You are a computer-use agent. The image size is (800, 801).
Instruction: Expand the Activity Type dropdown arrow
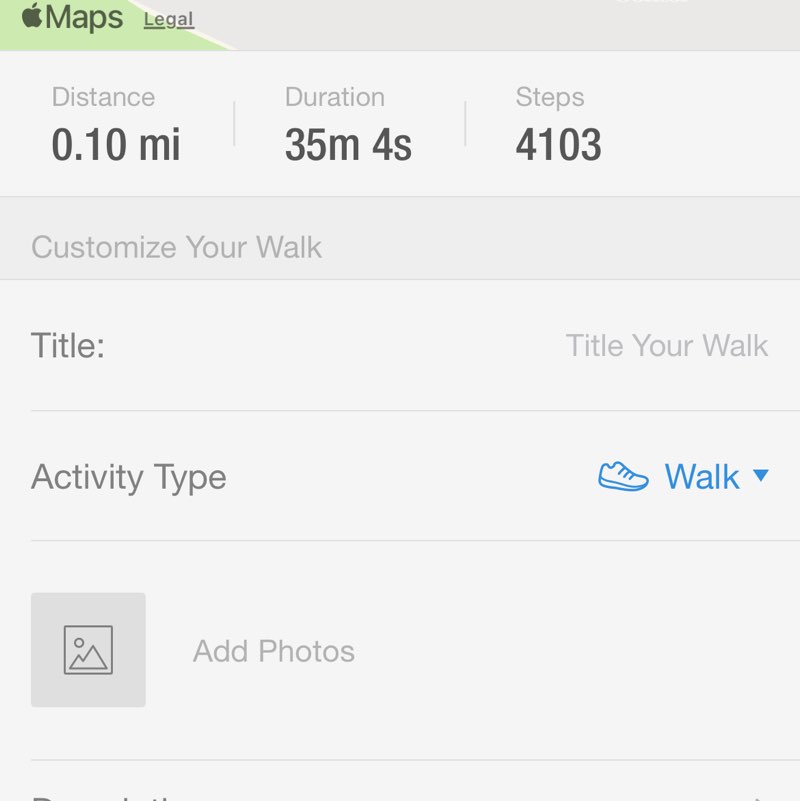click(x=760, y=476)
